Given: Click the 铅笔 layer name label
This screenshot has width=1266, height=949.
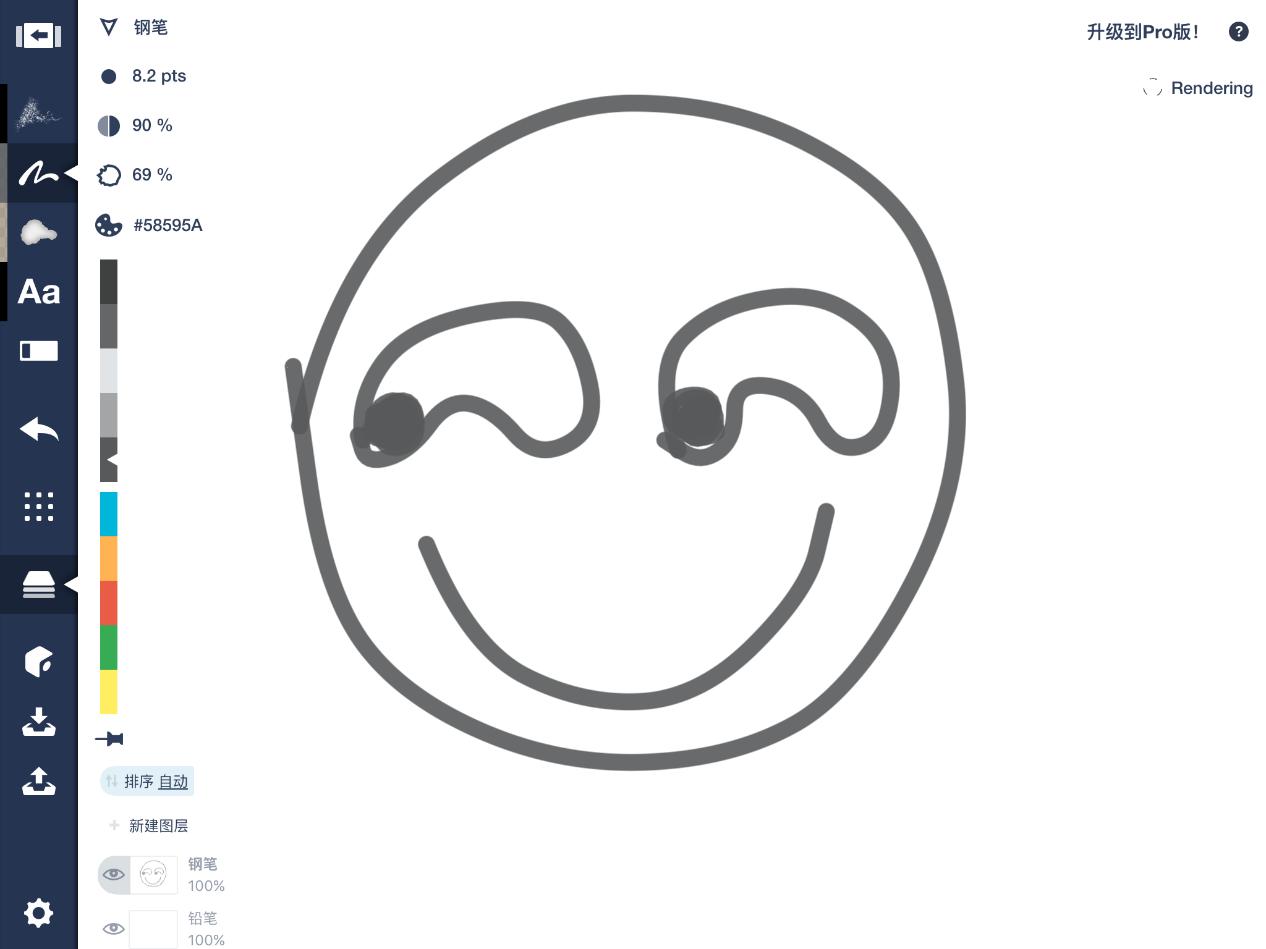Looking at the screenshot, I should pos(202,918).
